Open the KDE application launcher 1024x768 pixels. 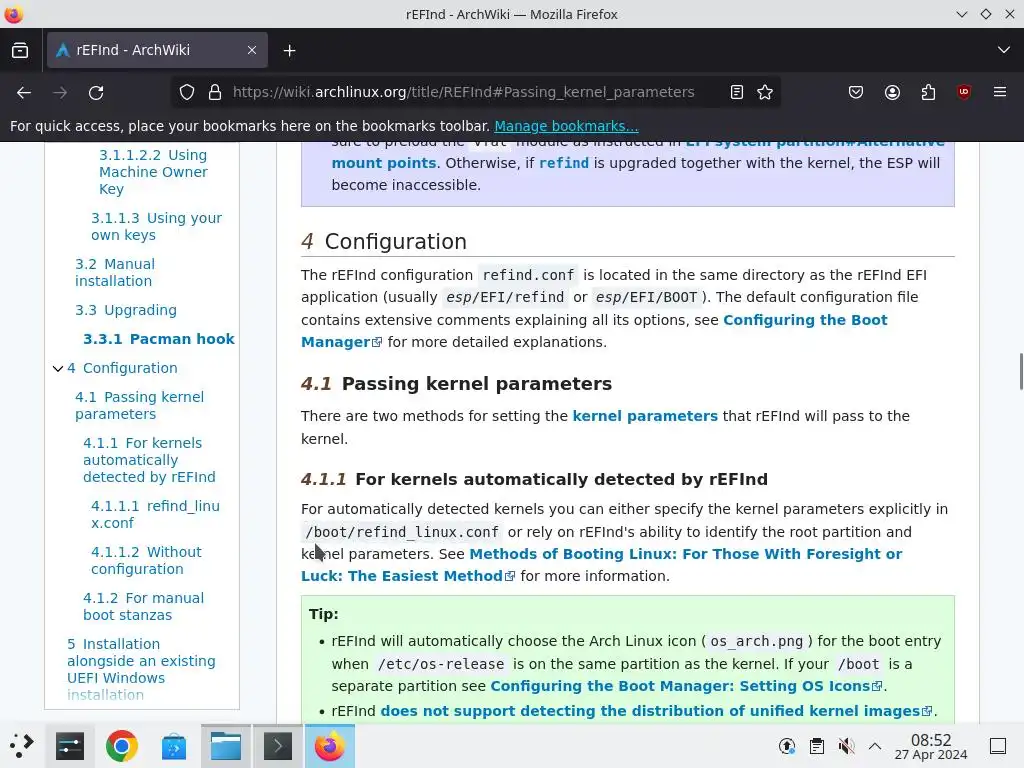[22, 746]
